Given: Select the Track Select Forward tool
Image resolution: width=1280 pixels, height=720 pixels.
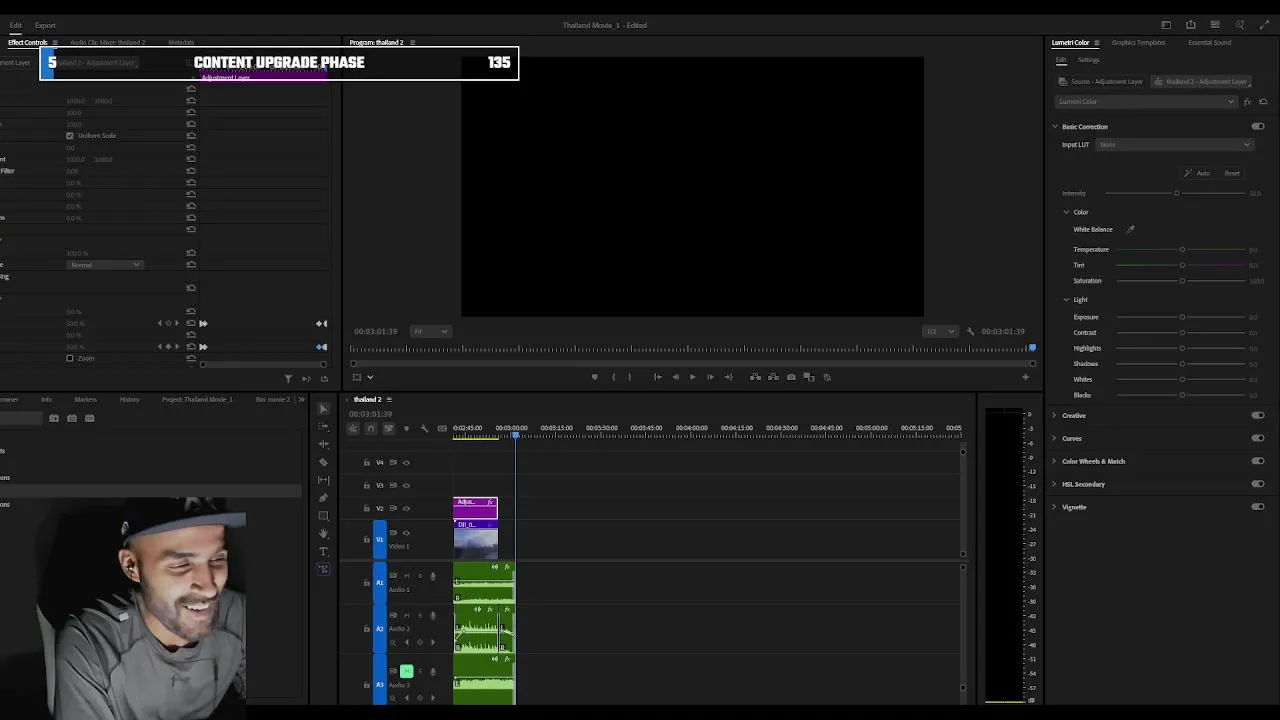Looking at the screenshot, I should 323,427.
